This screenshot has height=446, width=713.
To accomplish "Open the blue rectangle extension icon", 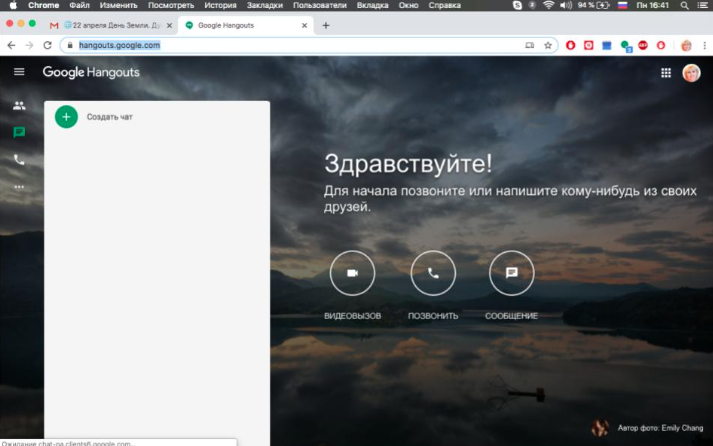I will coord(607,45).
